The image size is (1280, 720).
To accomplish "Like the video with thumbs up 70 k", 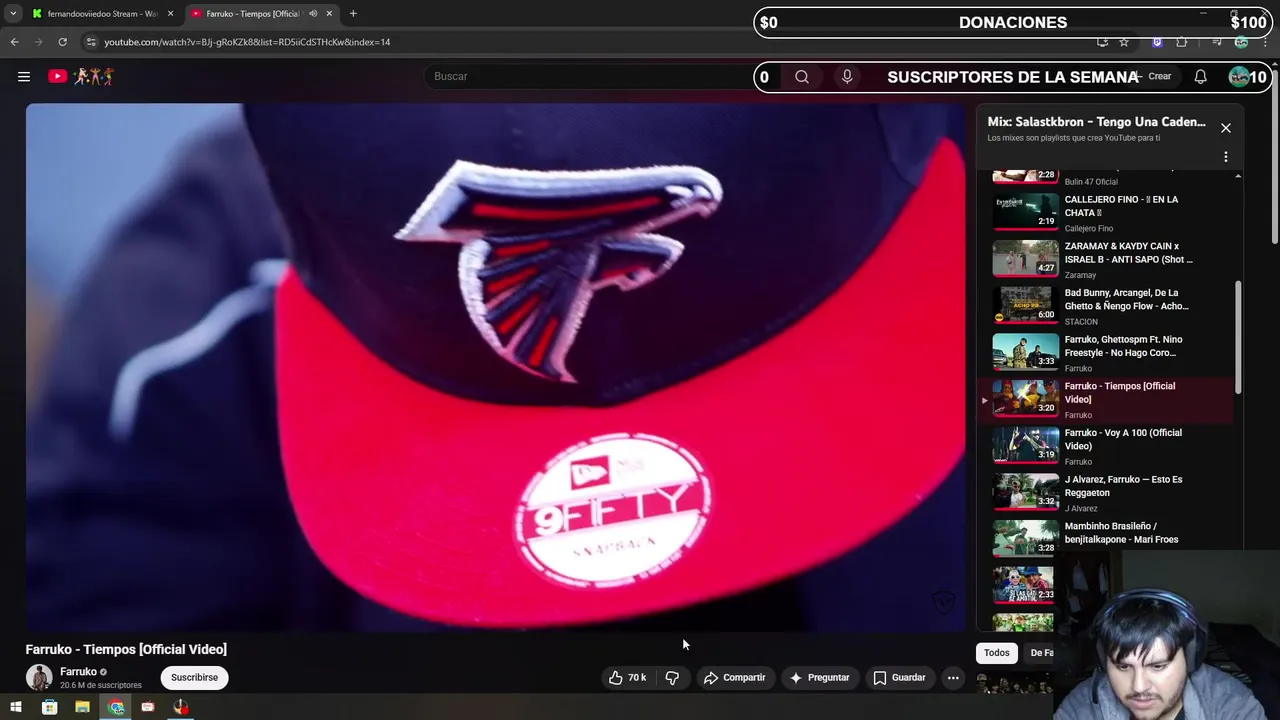I will click(627, 677).
